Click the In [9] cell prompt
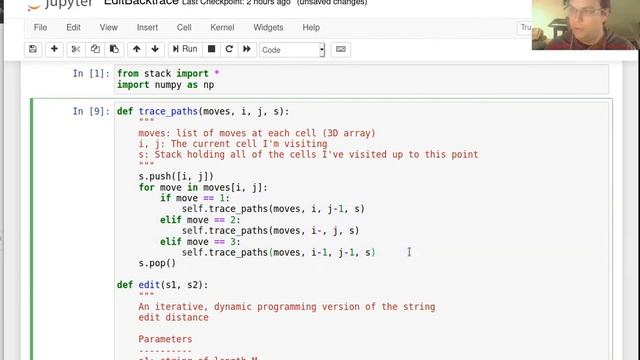Screen dimensions: 640x360 click(x=91, y=111)
